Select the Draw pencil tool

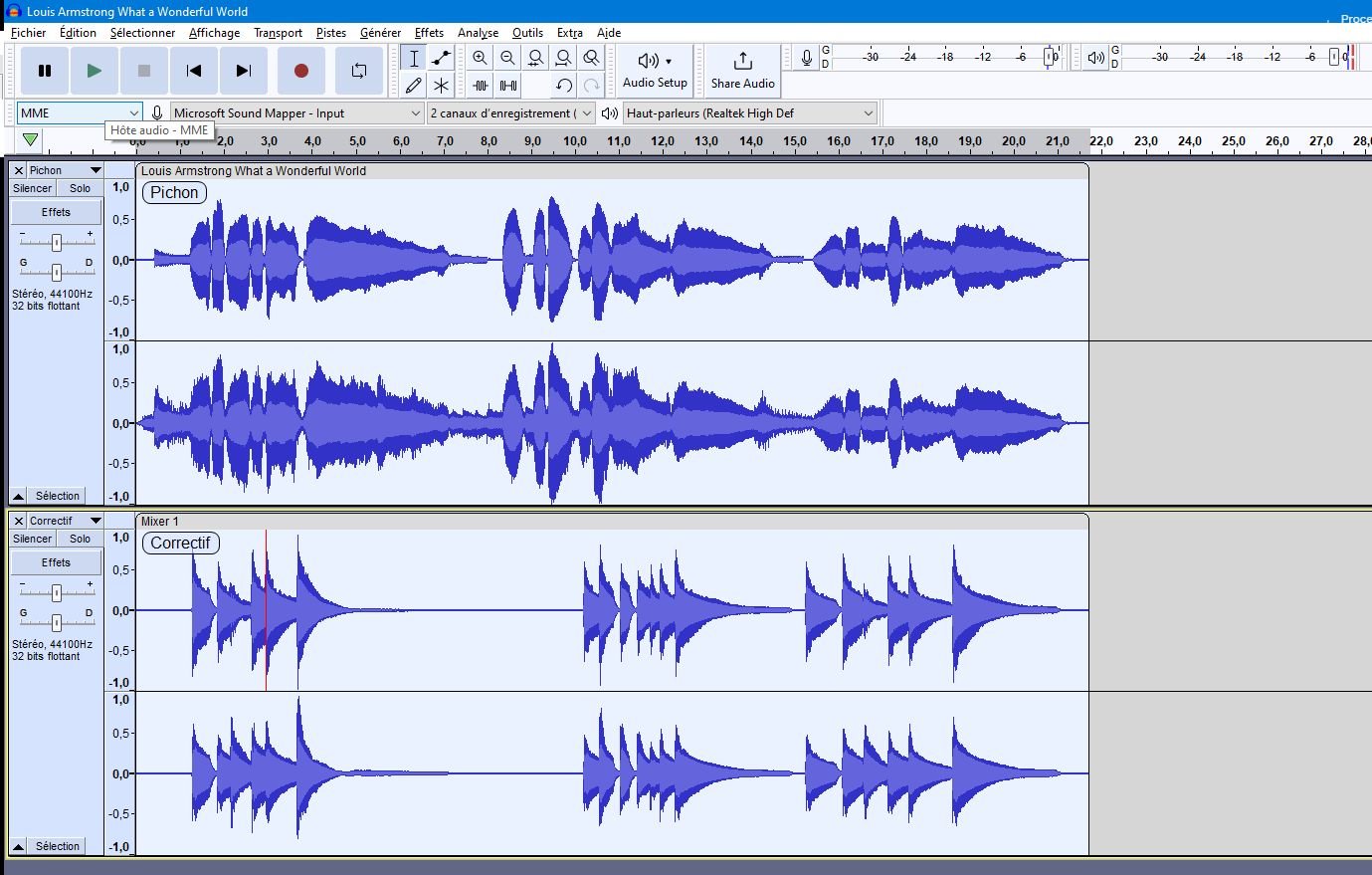(x=414, y=86)
